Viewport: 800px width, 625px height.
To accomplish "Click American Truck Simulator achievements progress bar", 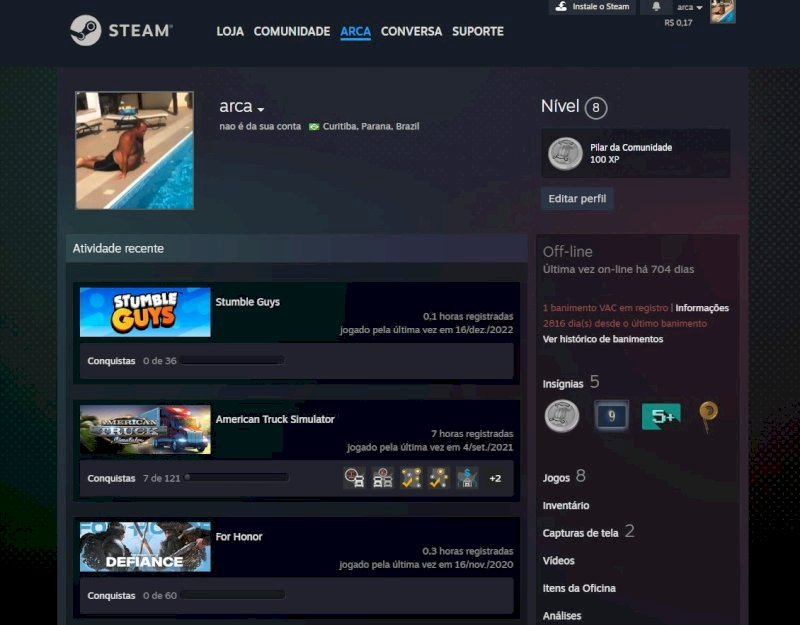I will 236,478.
